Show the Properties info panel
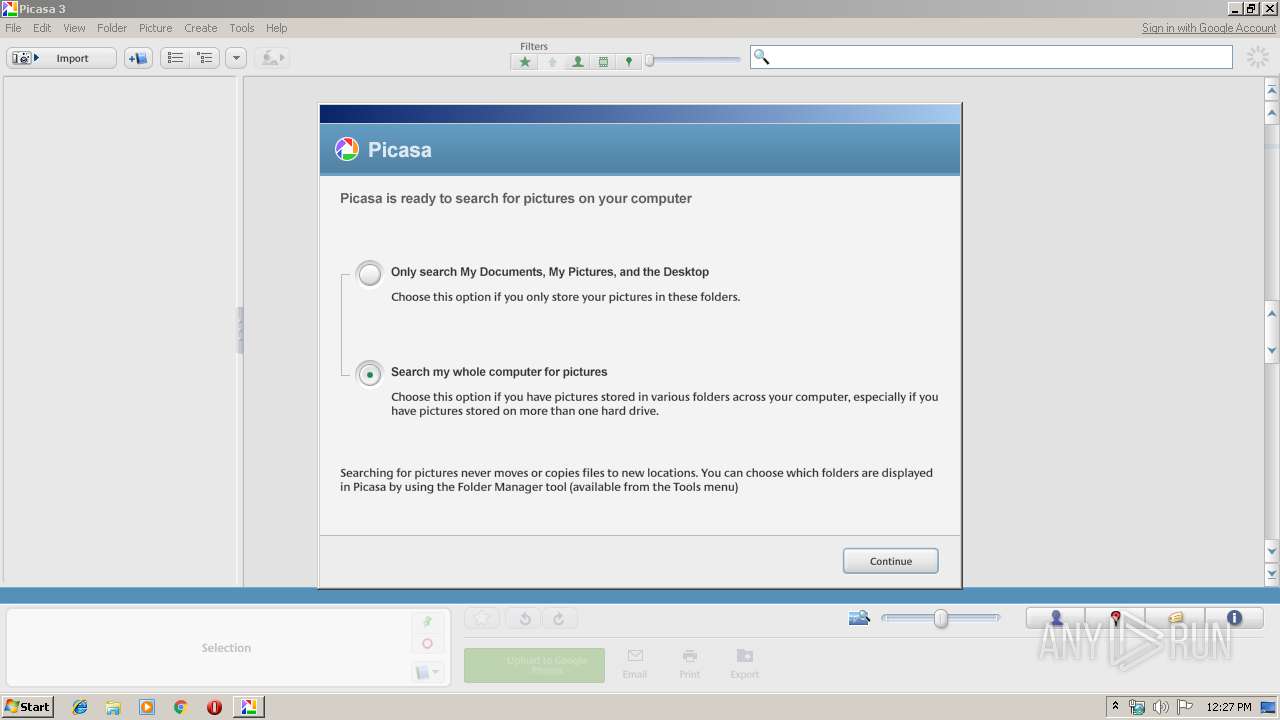Image resolution: width=1280 pixels, height=720 pixels. (1234, 619)
